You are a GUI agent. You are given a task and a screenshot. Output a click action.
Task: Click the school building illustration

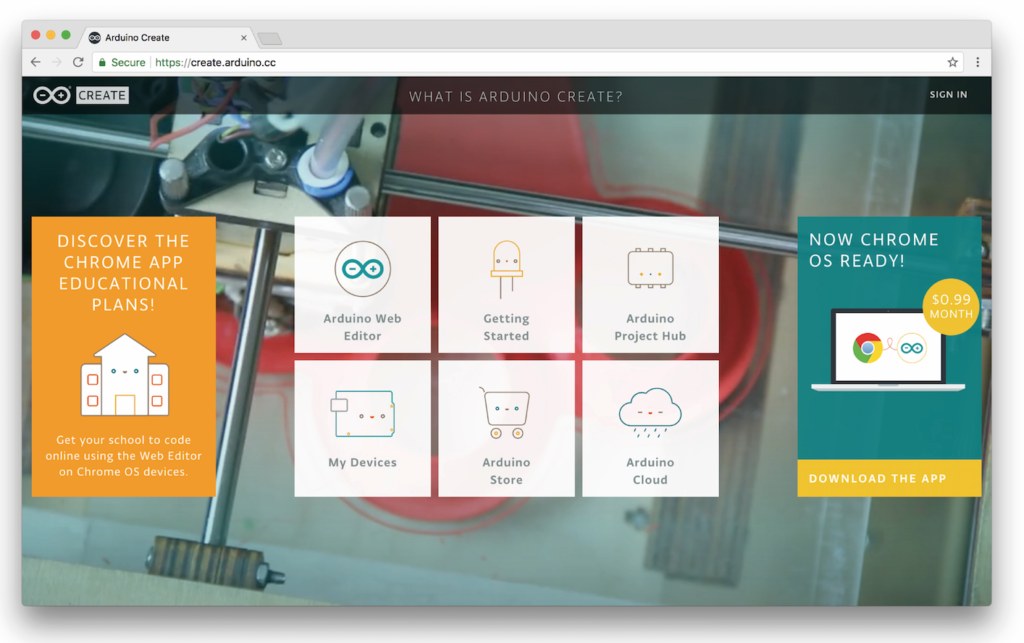(x=124, y=375)
